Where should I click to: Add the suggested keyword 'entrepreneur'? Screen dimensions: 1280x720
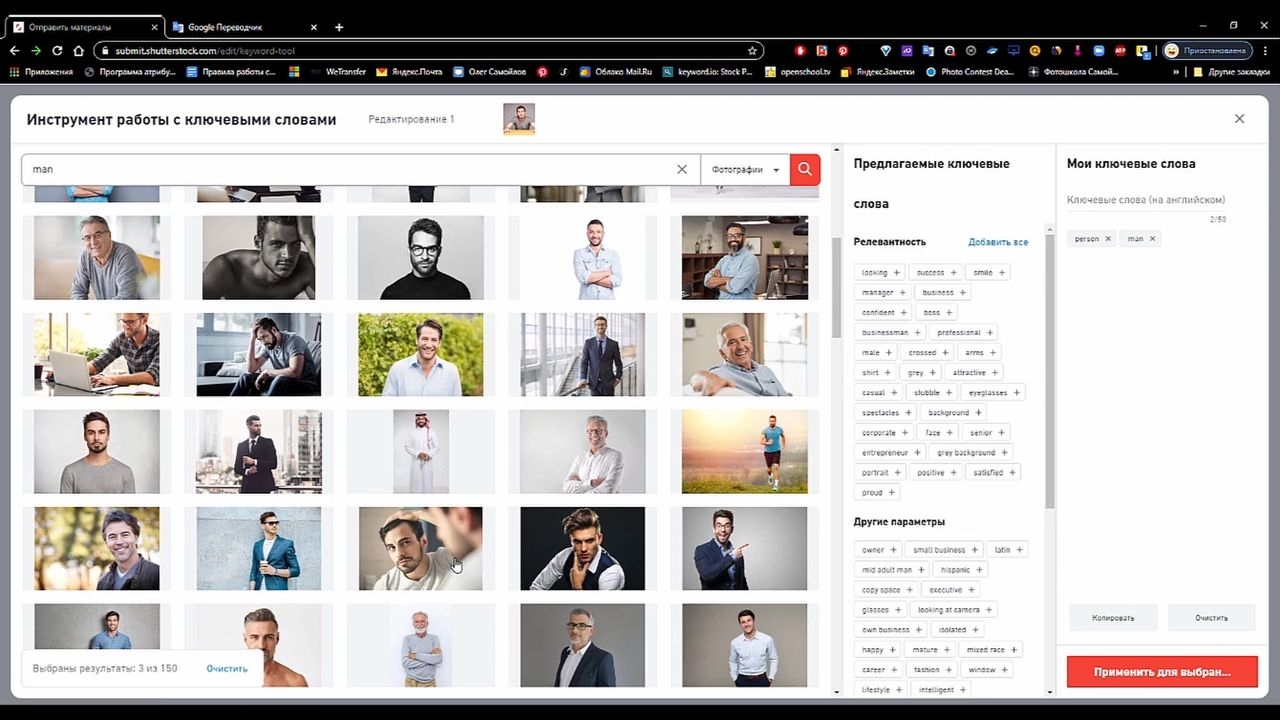(891, 453)
